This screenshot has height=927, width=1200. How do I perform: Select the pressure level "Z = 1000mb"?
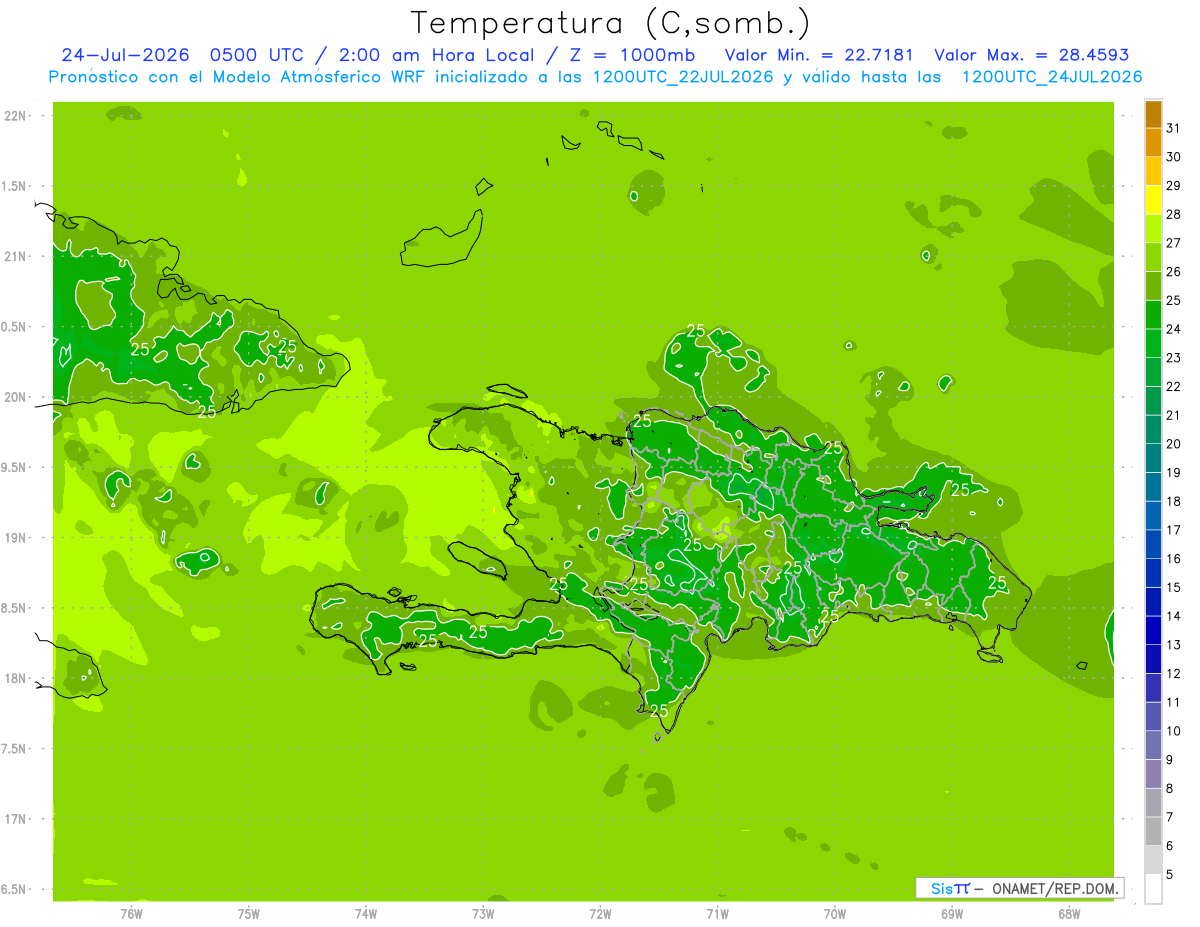633,55
